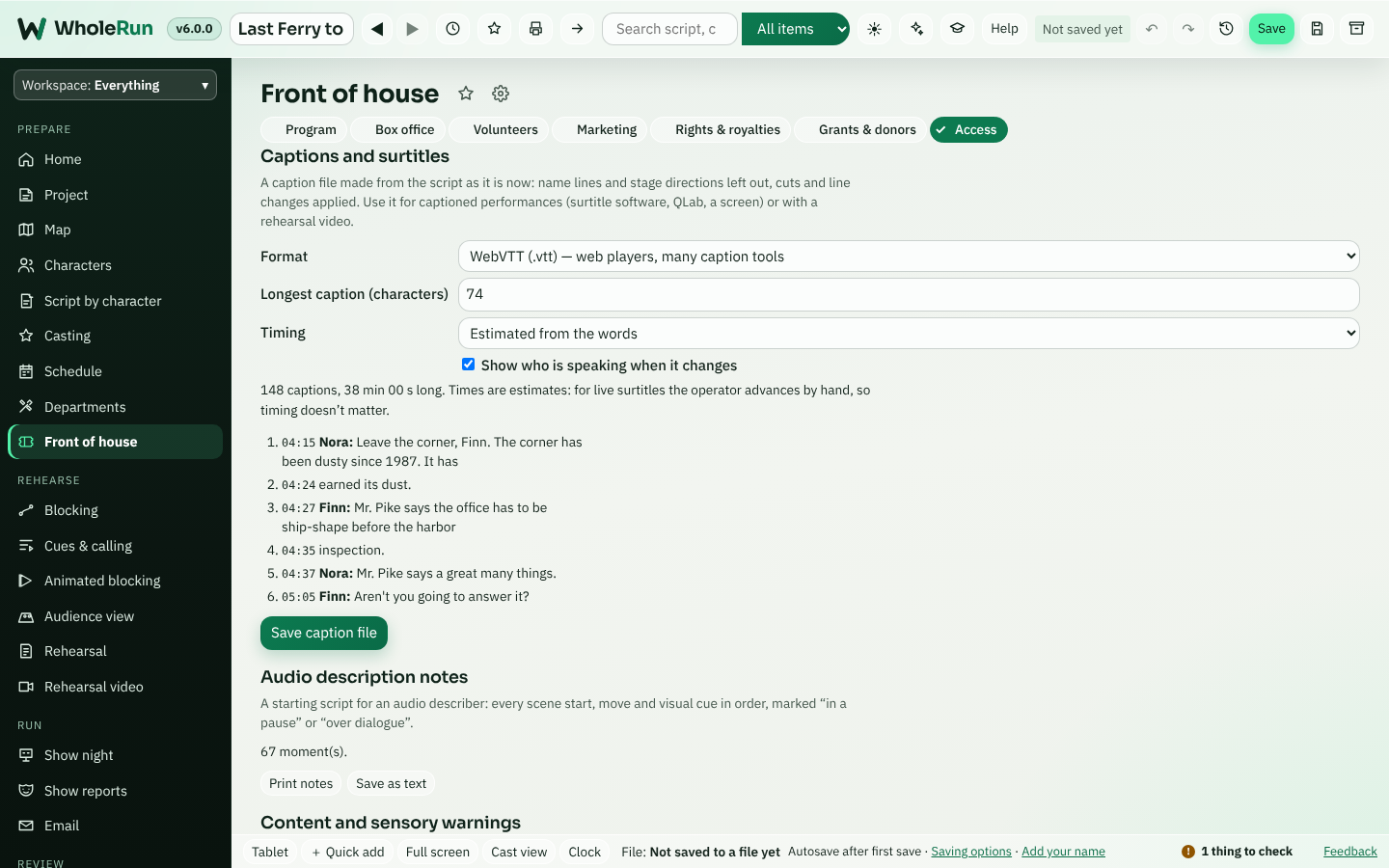Click the printer icon in the top toolbar

click(536, 29)
